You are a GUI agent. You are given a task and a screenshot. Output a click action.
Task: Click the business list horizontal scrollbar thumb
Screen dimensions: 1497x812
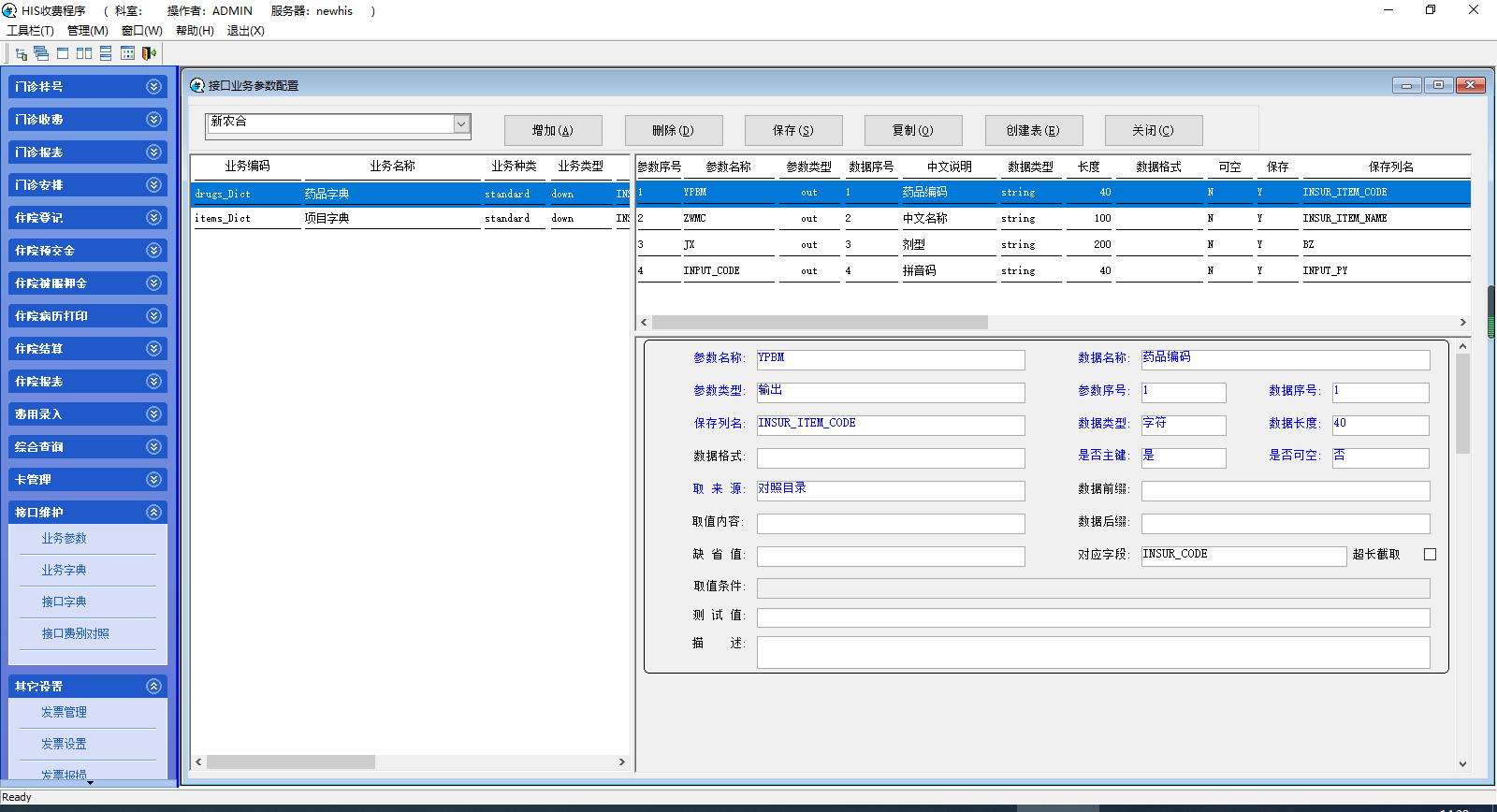[291, 761]
